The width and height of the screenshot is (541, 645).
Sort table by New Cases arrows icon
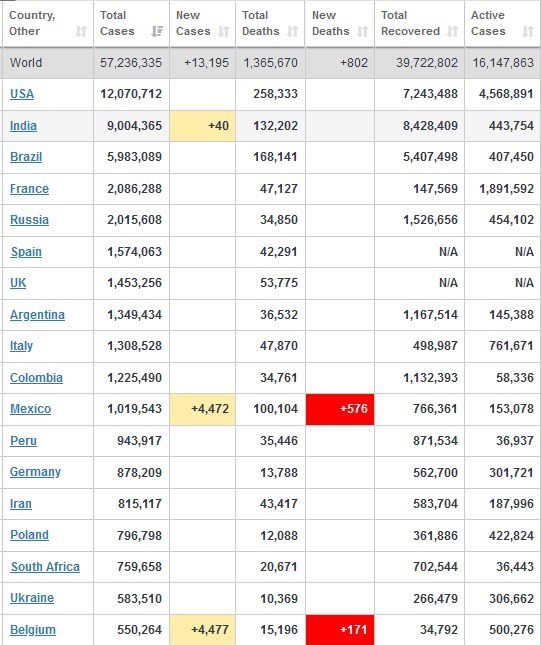pyautogui.click(x=223, y=32)
